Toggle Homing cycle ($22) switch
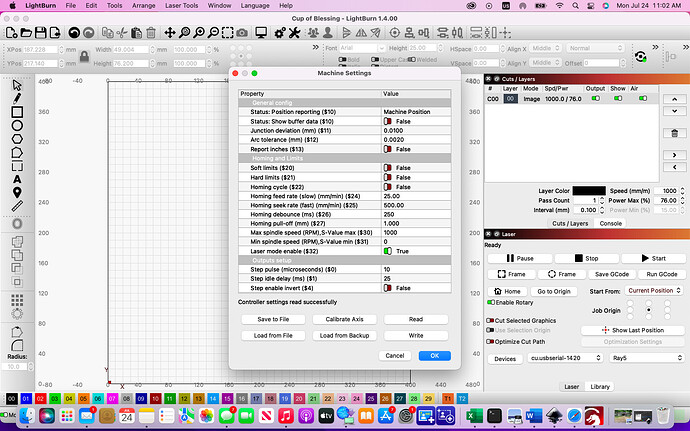 [388, 187]
